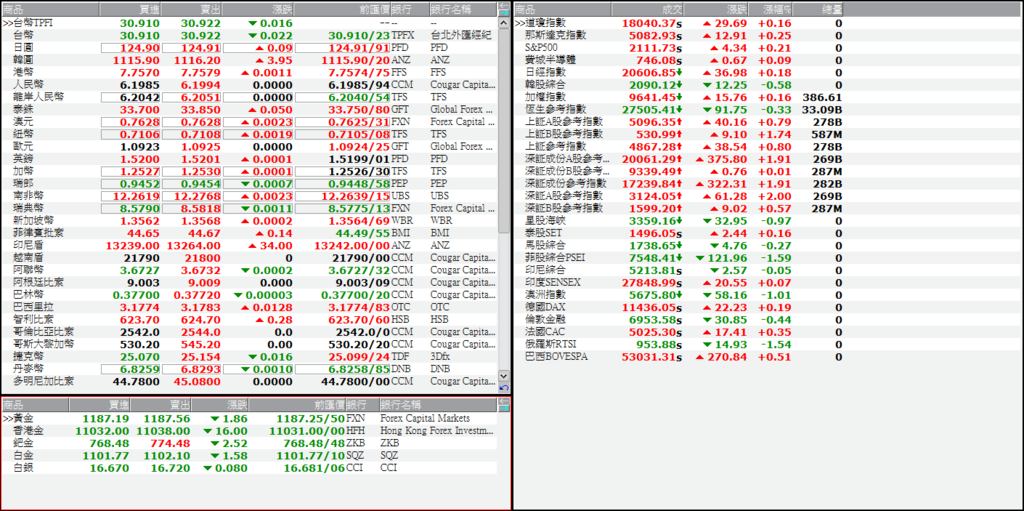Select the 英鎊 row
This screenshot has width=1024, height=511.
249,159
